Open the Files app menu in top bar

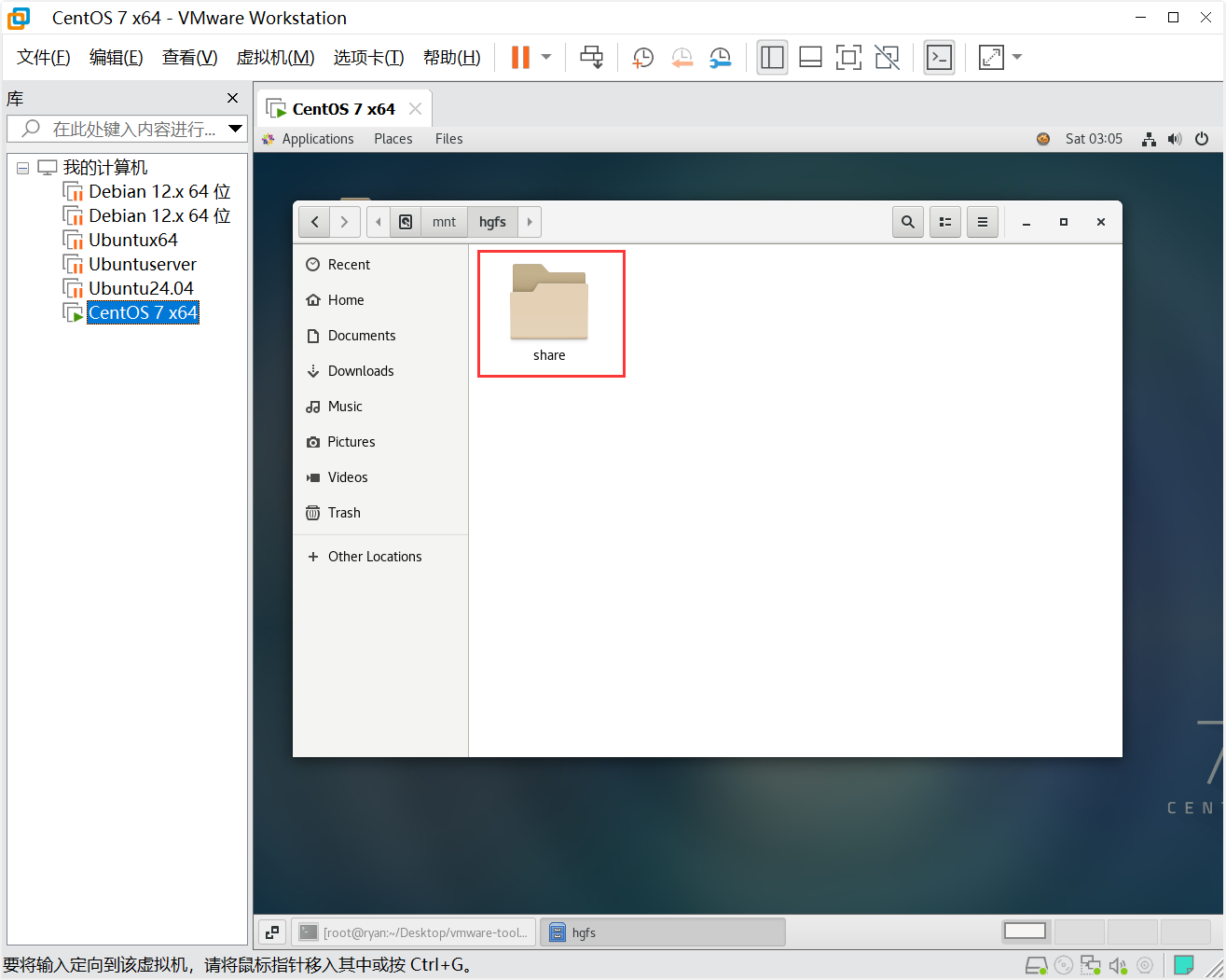click(448, 139)
